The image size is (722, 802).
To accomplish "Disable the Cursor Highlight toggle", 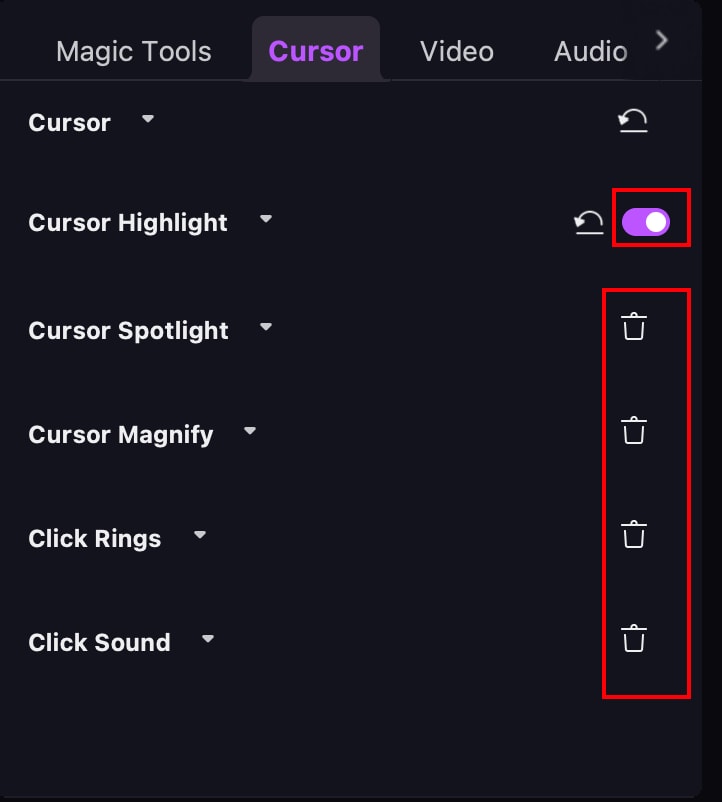I will (646, 223).
